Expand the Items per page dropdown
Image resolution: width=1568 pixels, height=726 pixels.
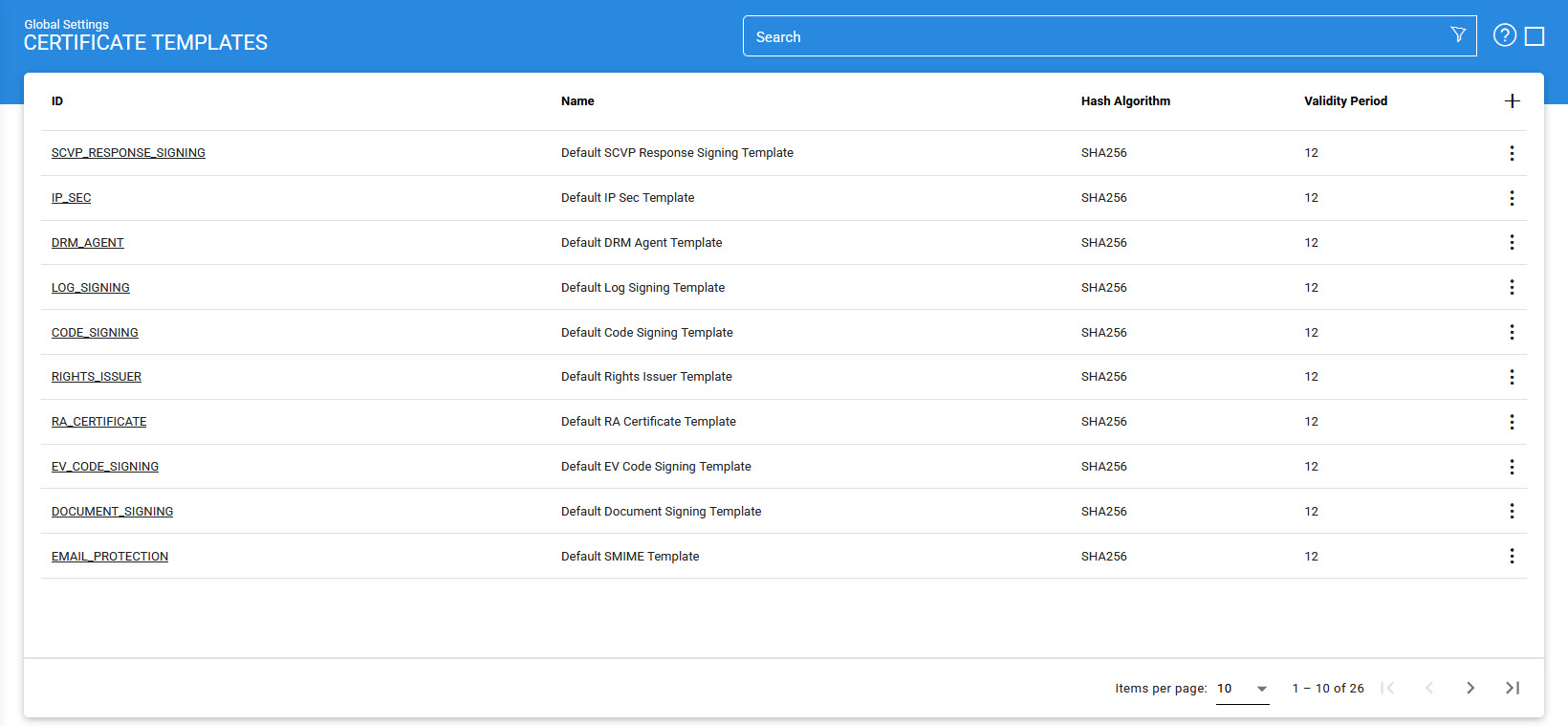[1242, 689]
